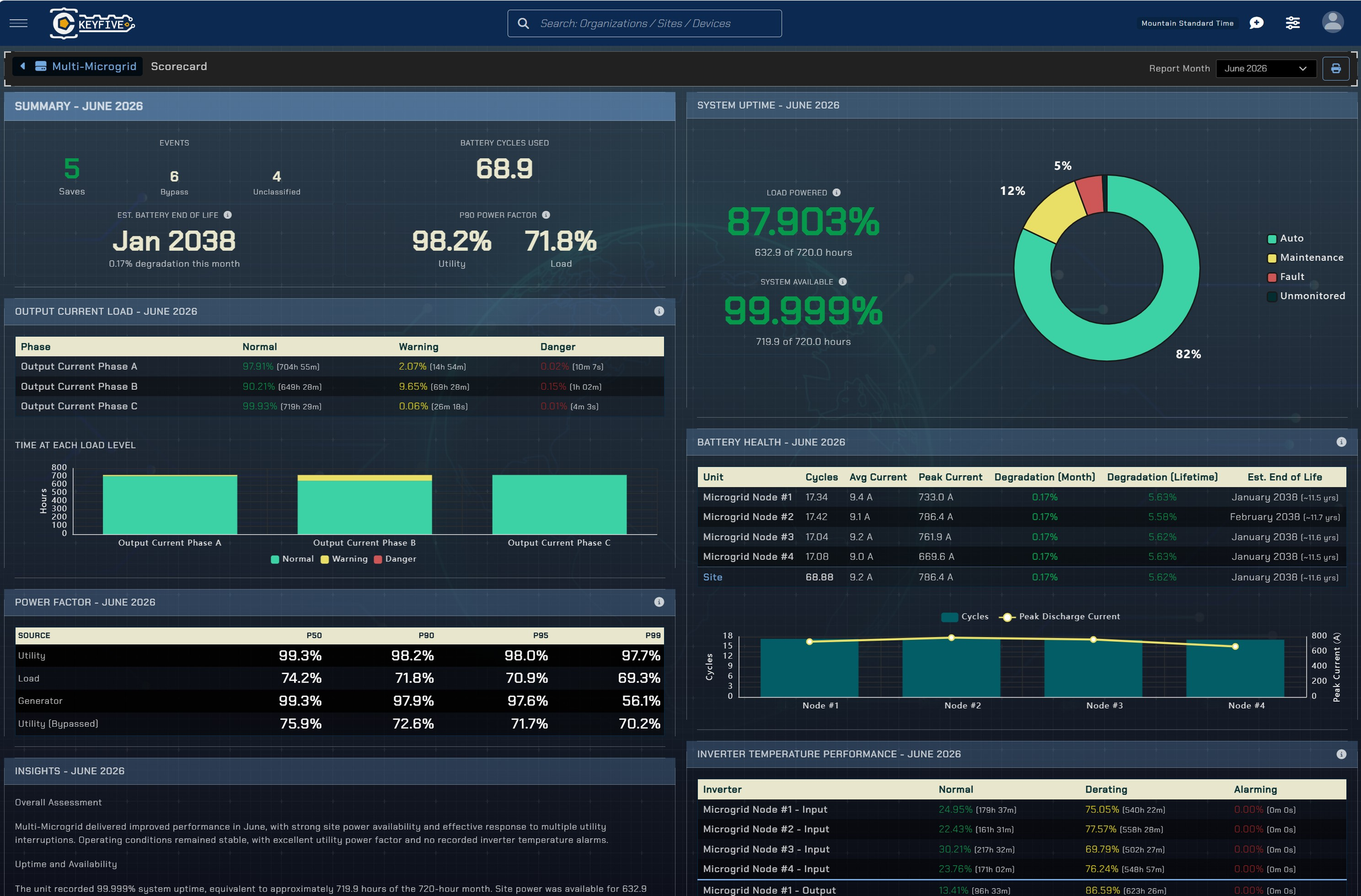The image size is (1361, 896).
Task: Toggle Maintenance series in uptime legend
Action: click(1305, 258)
